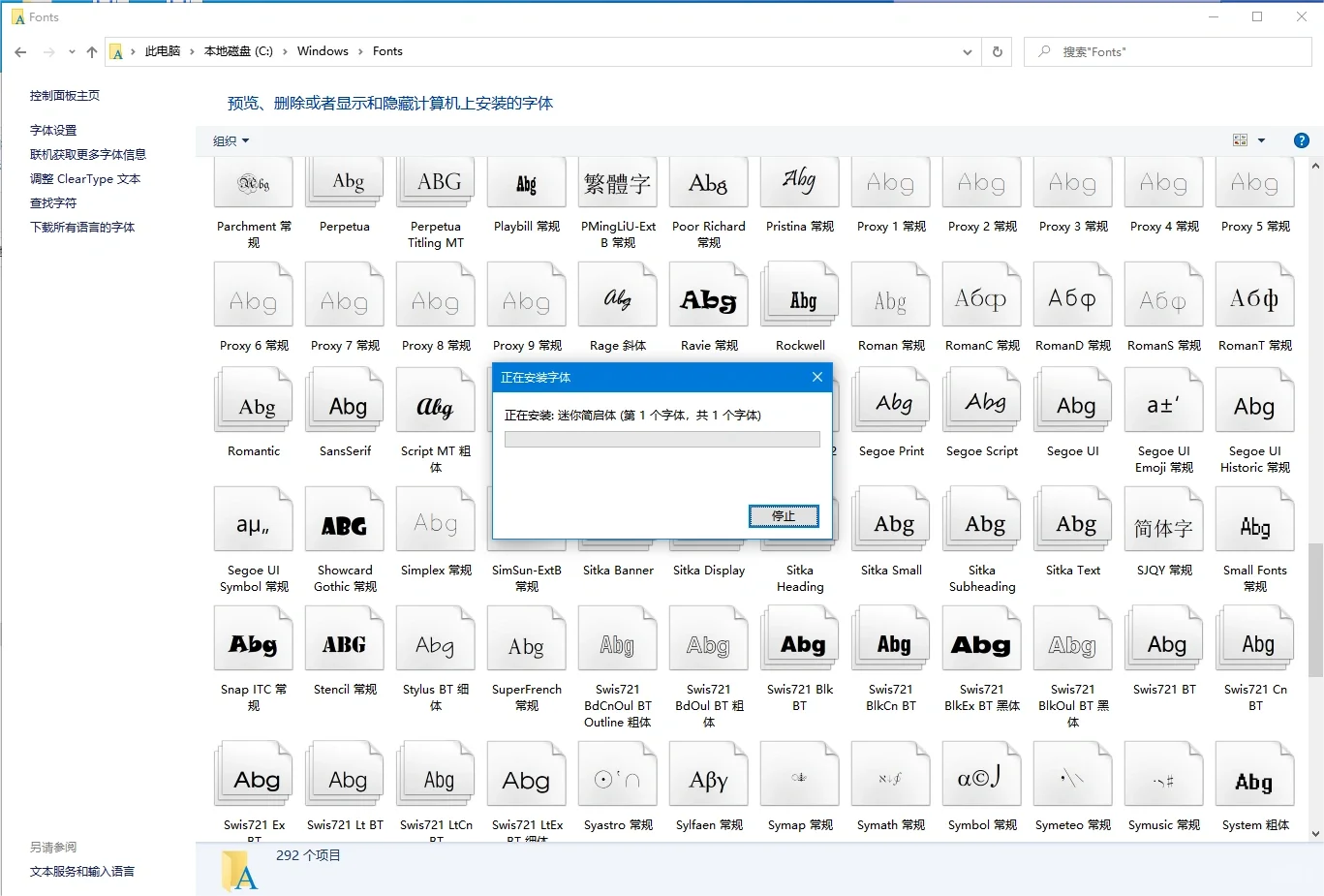
Task: Expand the address bar history dropdown
Action: point(967,52)
